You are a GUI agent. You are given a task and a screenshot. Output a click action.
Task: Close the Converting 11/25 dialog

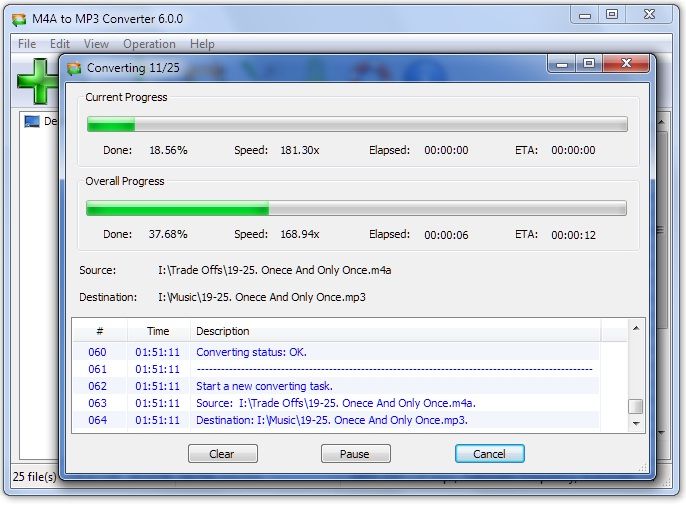[x=626, y=64]
